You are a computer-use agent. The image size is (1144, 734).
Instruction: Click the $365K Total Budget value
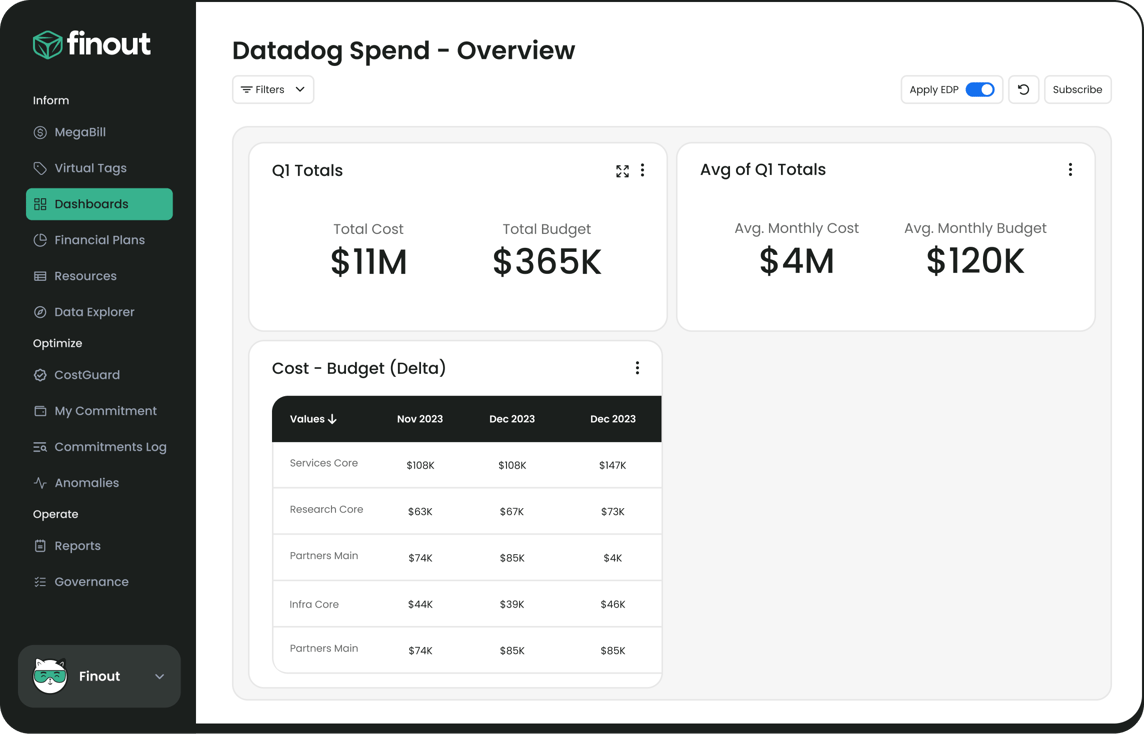546,262
